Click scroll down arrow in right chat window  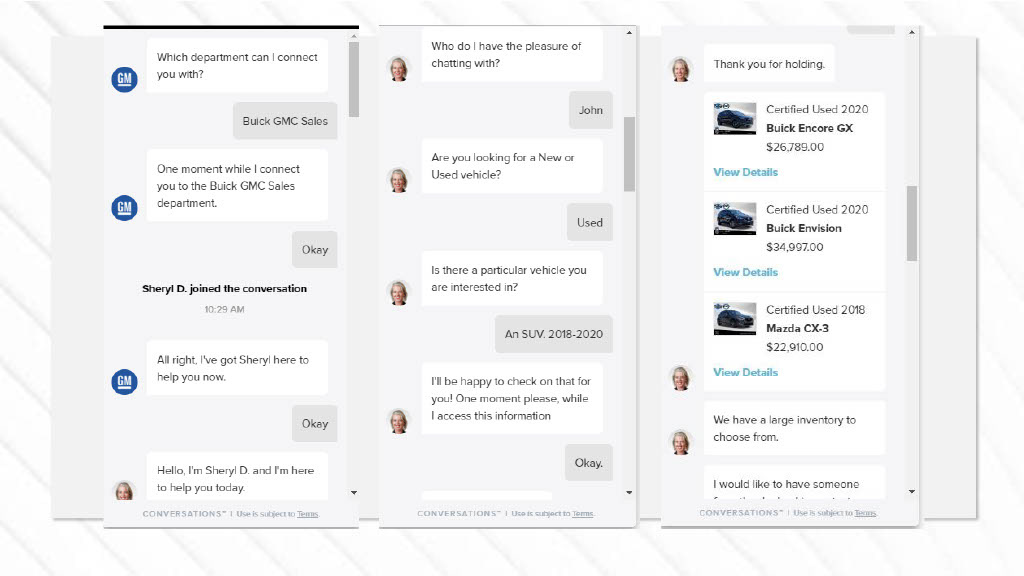pos(912,491)
